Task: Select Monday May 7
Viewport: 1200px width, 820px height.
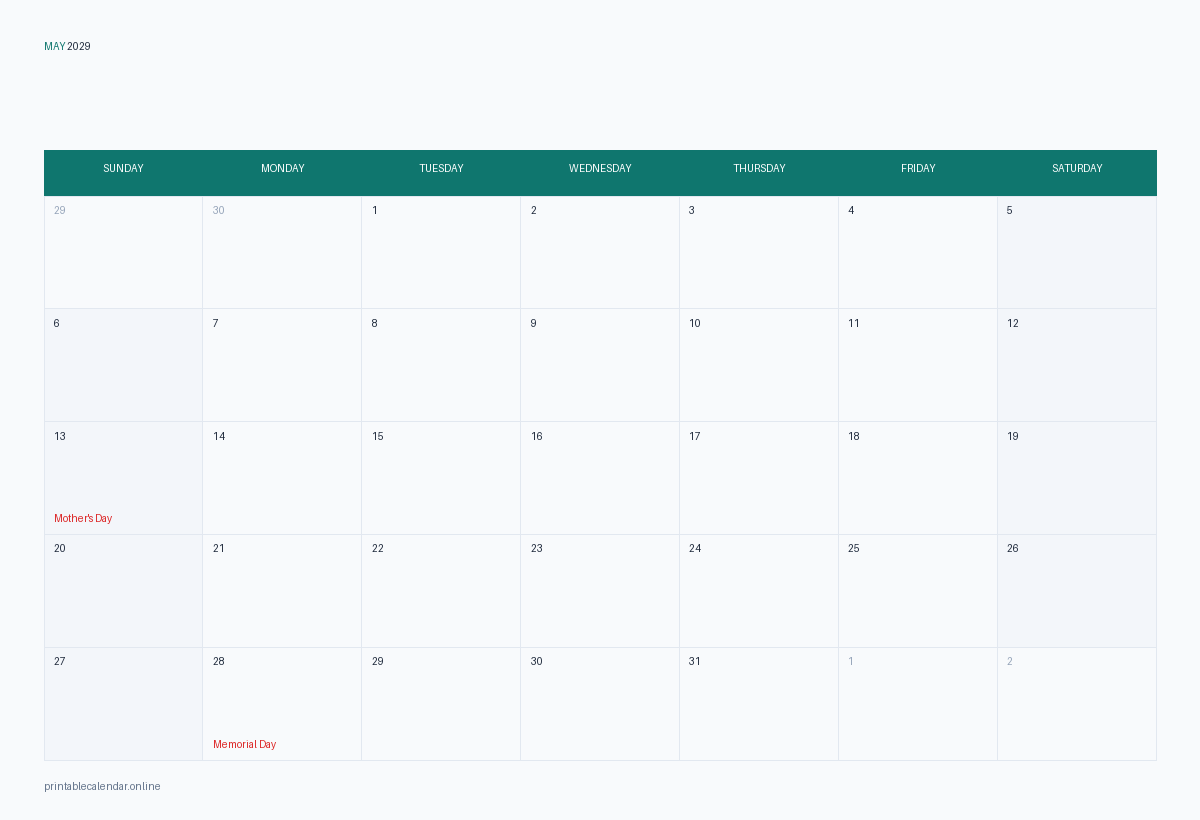Action: tap(282, 365)
